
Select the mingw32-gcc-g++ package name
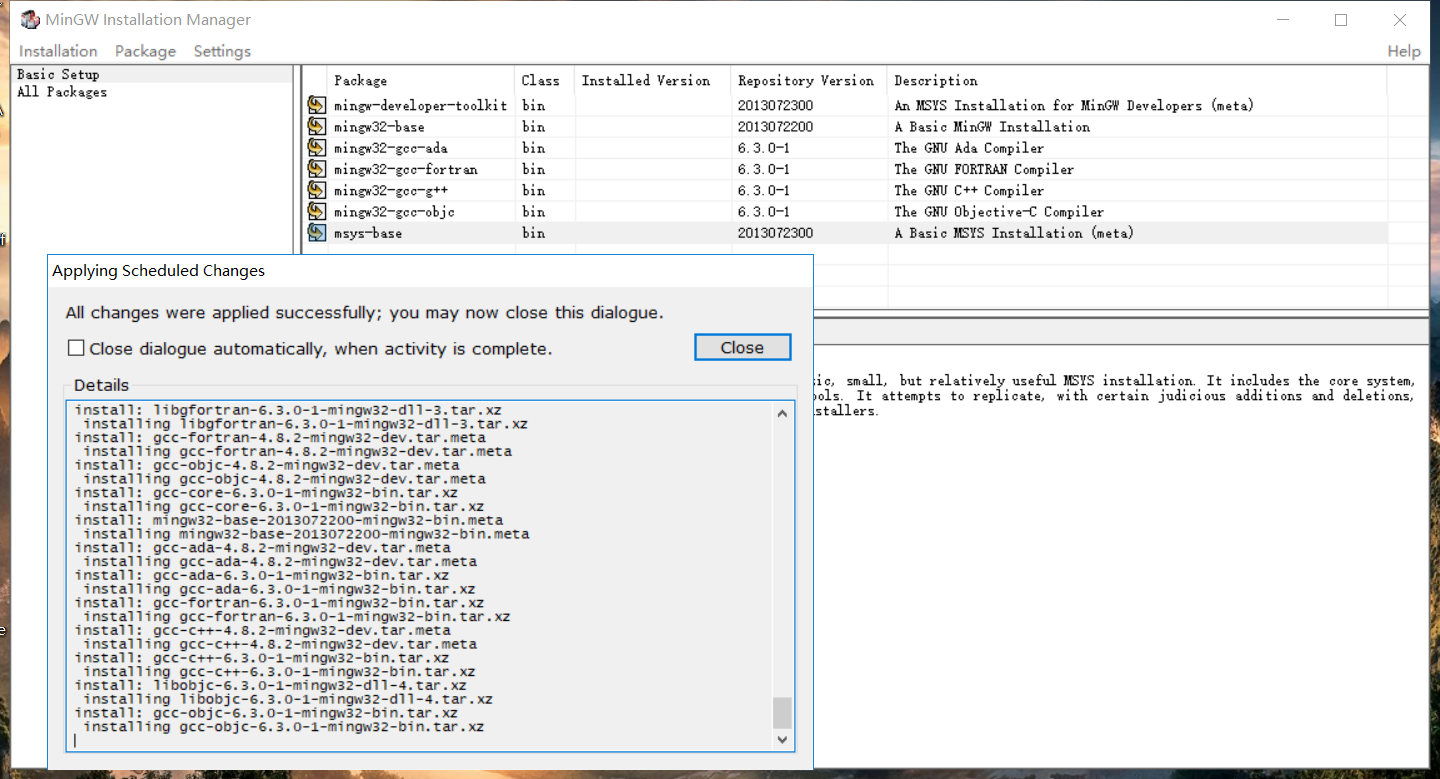click(x=391, y=190)
